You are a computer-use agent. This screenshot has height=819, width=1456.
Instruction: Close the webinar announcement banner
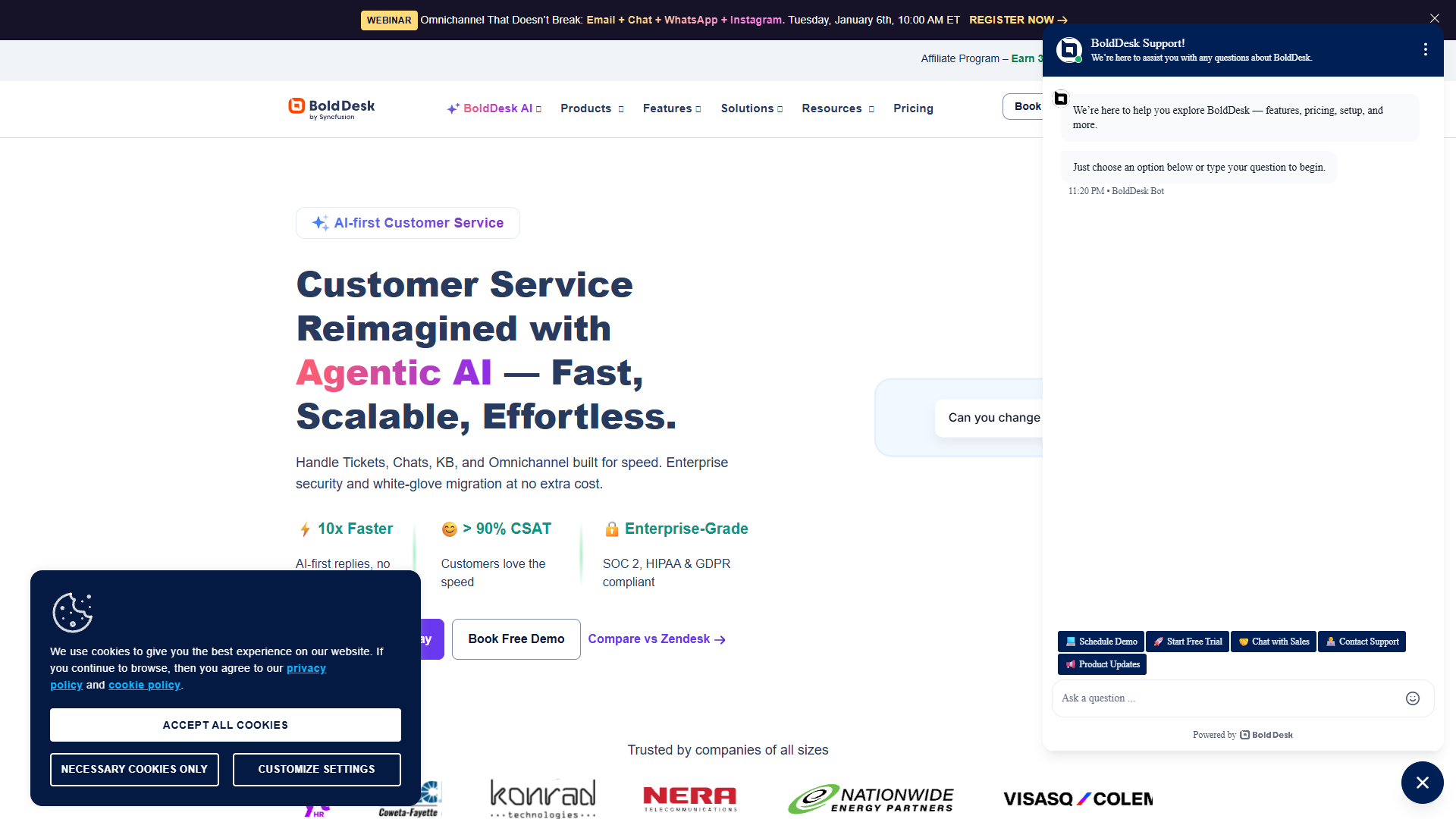1434,18
